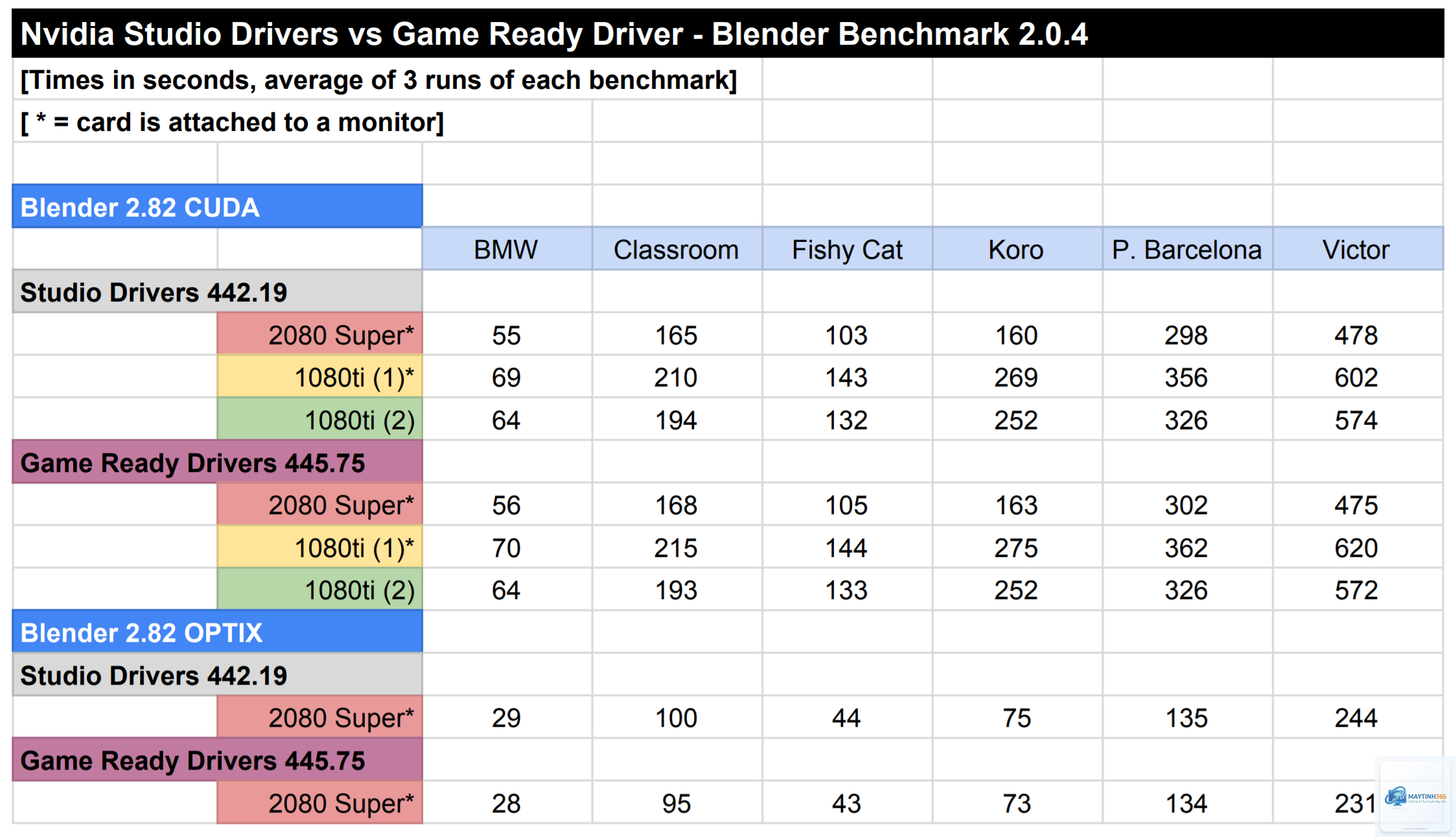Select OPTIX P. Barcelona value 134
This screenshot has height=837, width=1456.
click(1187, 803)
